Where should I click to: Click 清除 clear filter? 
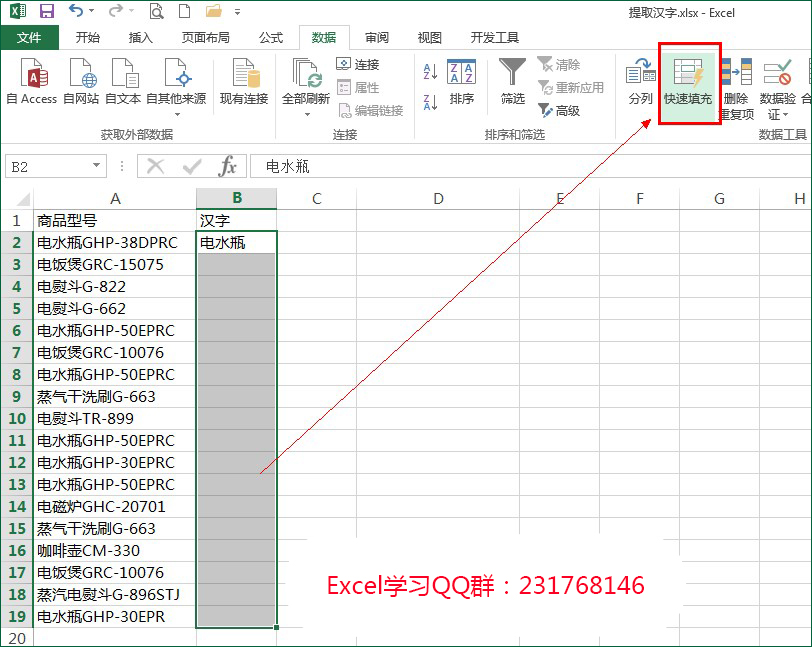559,64
